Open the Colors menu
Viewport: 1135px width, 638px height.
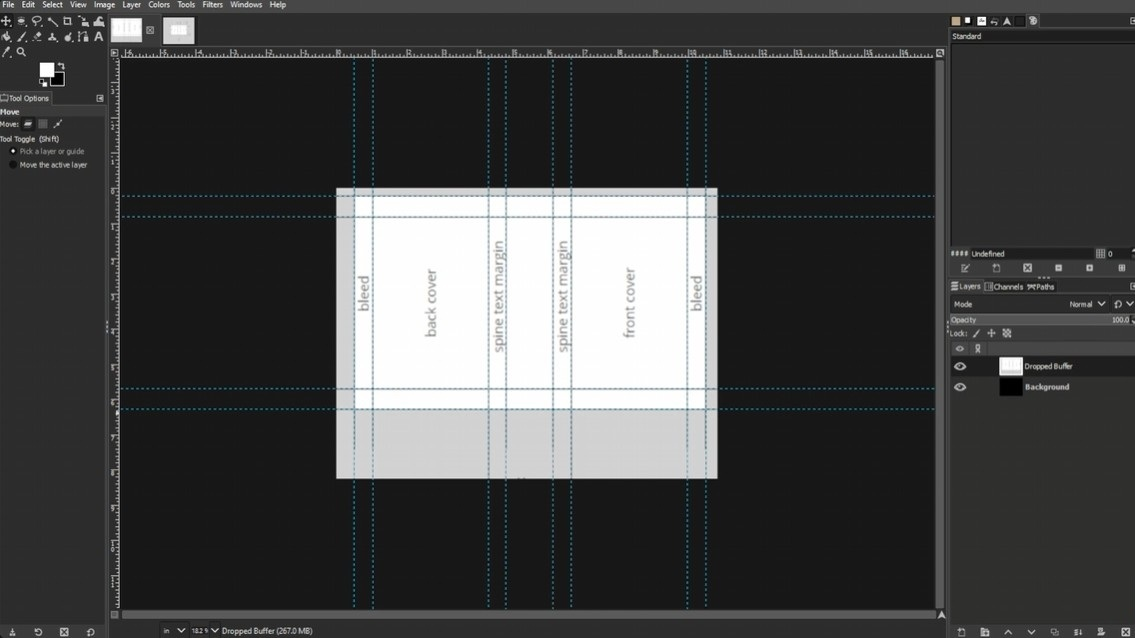(x=159, y=5)
